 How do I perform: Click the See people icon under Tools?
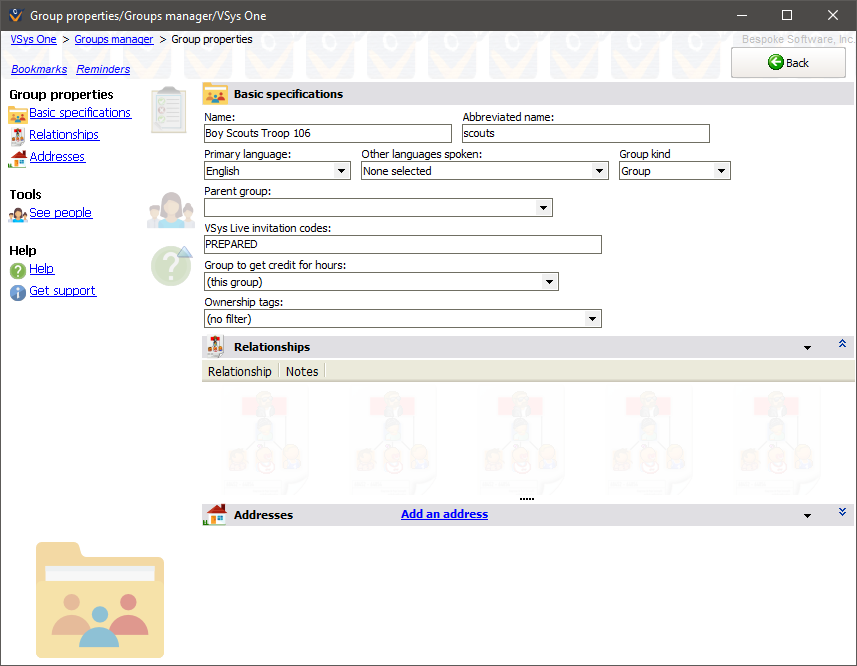18,214
